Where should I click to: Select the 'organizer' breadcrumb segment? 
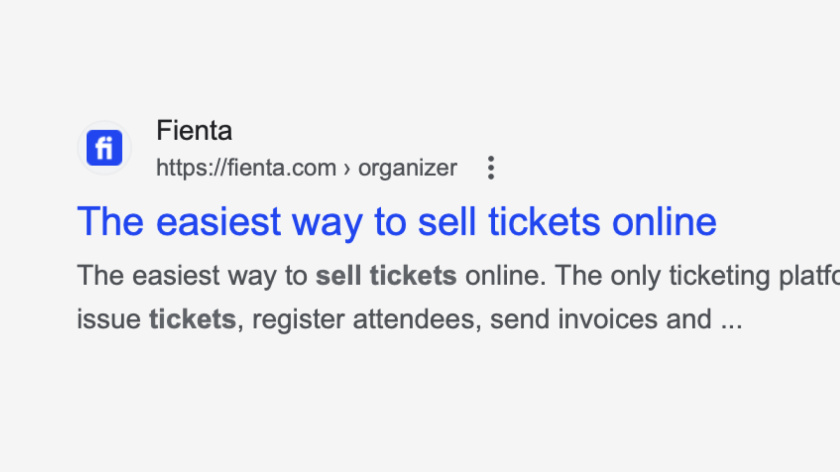(x=407, y=168)
